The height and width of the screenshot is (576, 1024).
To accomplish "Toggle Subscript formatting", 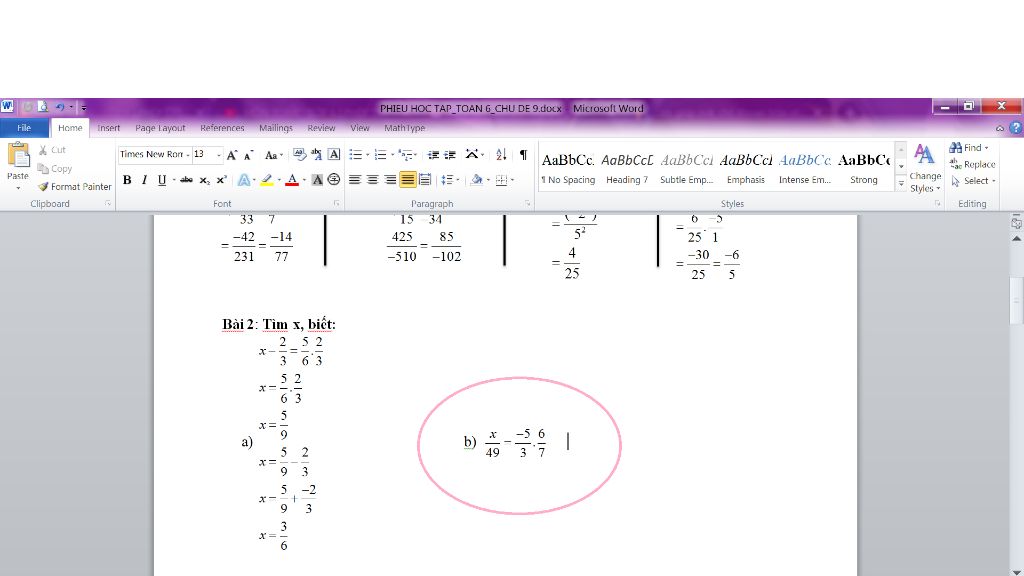I will 204,180.
